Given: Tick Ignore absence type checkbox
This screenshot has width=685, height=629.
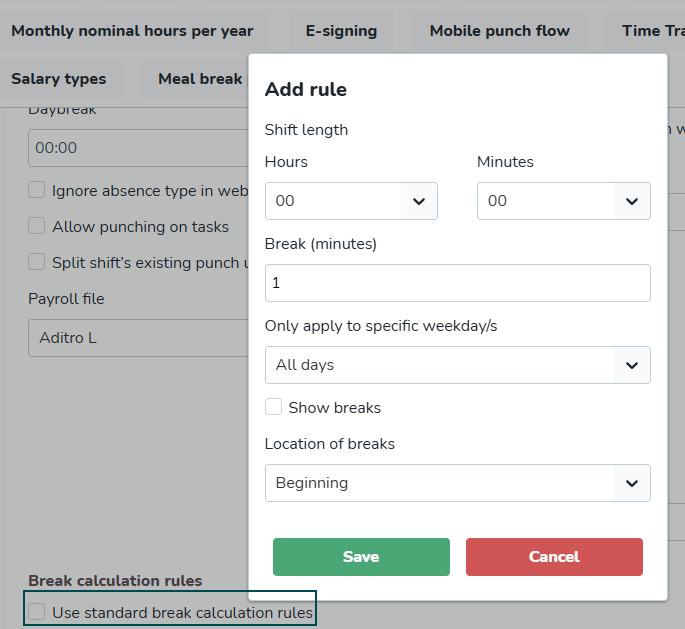Looking at the screenshot, I should pyautogui.click(x=37, y=190).
